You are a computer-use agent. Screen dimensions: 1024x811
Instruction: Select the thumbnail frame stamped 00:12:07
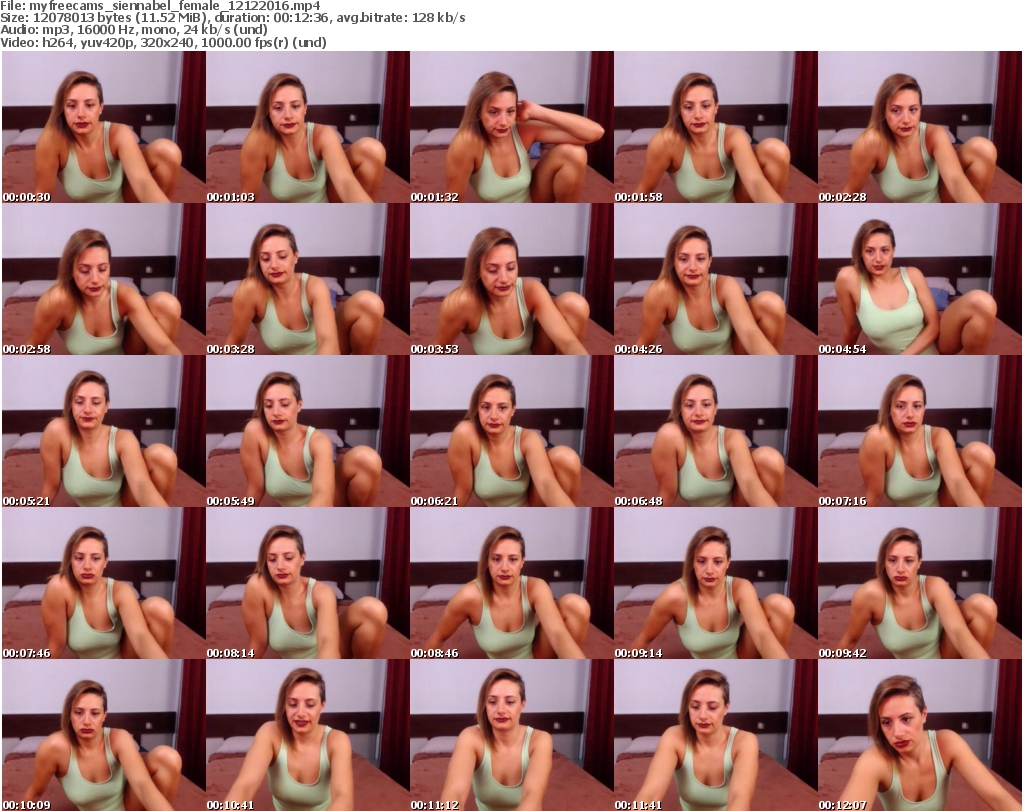pyautogui.click(x=920, y=735)
